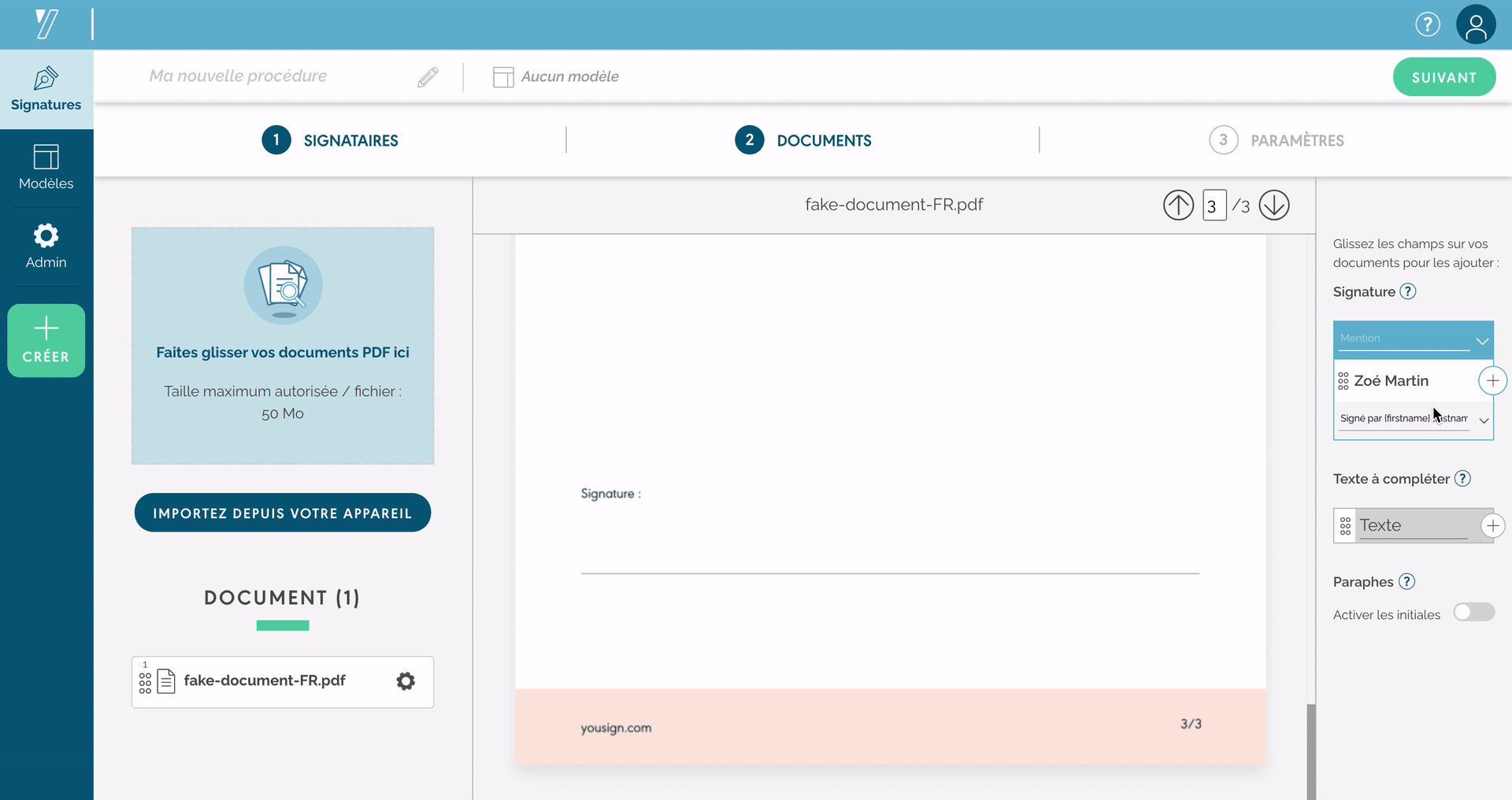
Task: Click Importez depuis votre appareil button
Action: tap(282, 513)
